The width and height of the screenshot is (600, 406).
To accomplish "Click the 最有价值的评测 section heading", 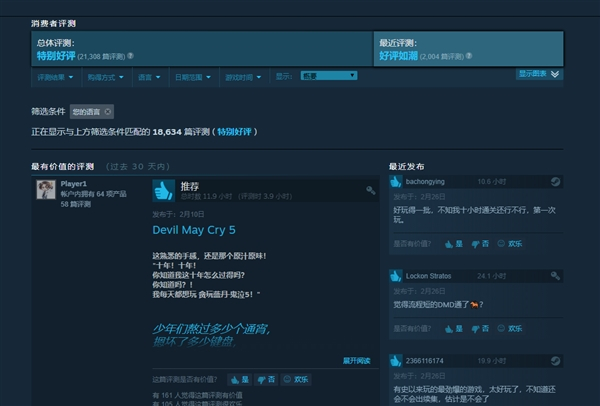I will (62, 166).
